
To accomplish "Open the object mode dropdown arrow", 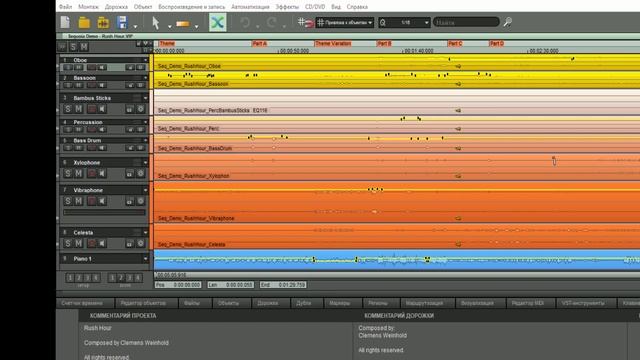I will [196, 27].
